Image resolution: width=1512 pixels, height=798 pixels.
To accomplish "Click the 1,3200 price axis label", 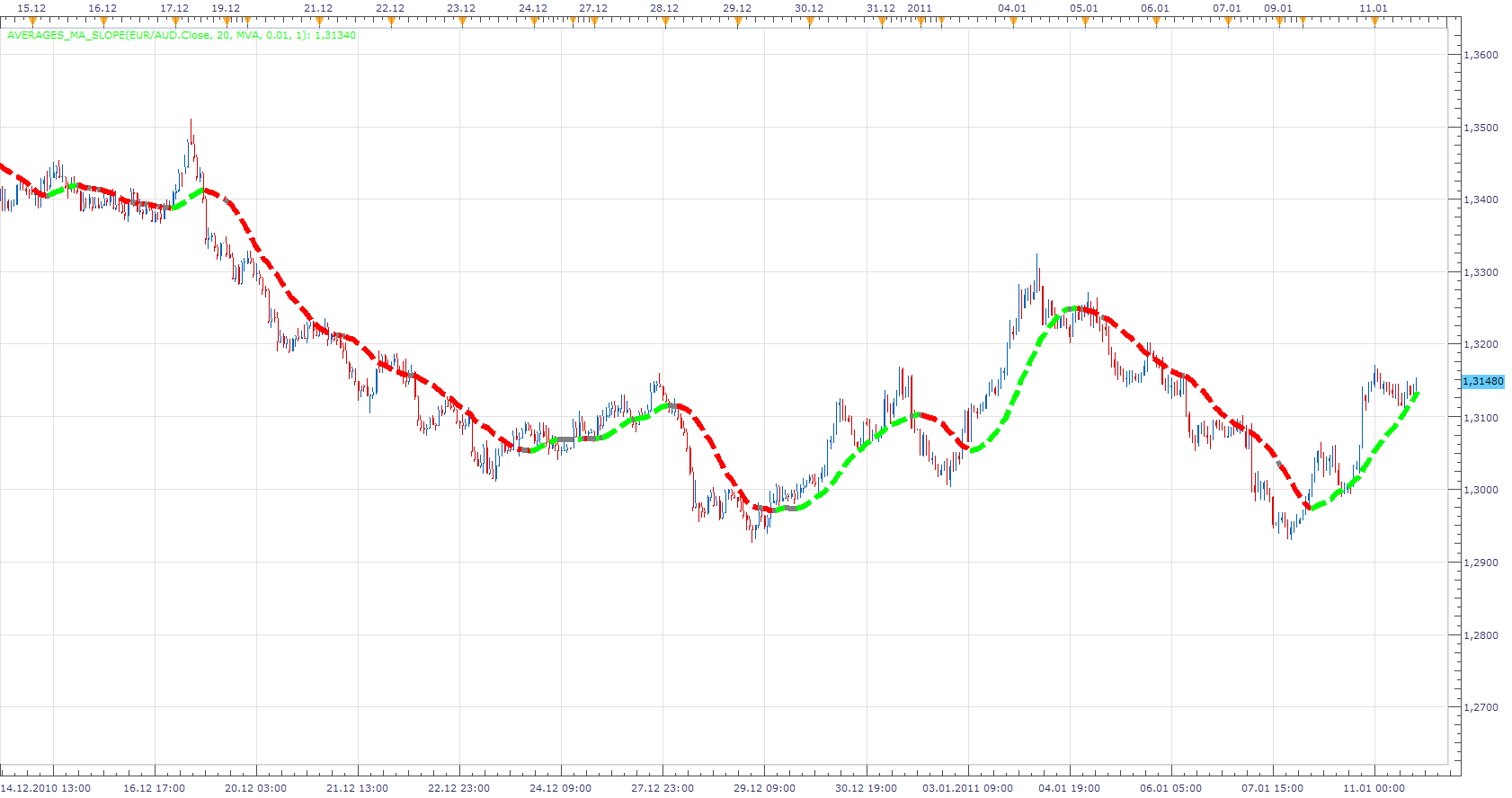I will pos(1481,344).
